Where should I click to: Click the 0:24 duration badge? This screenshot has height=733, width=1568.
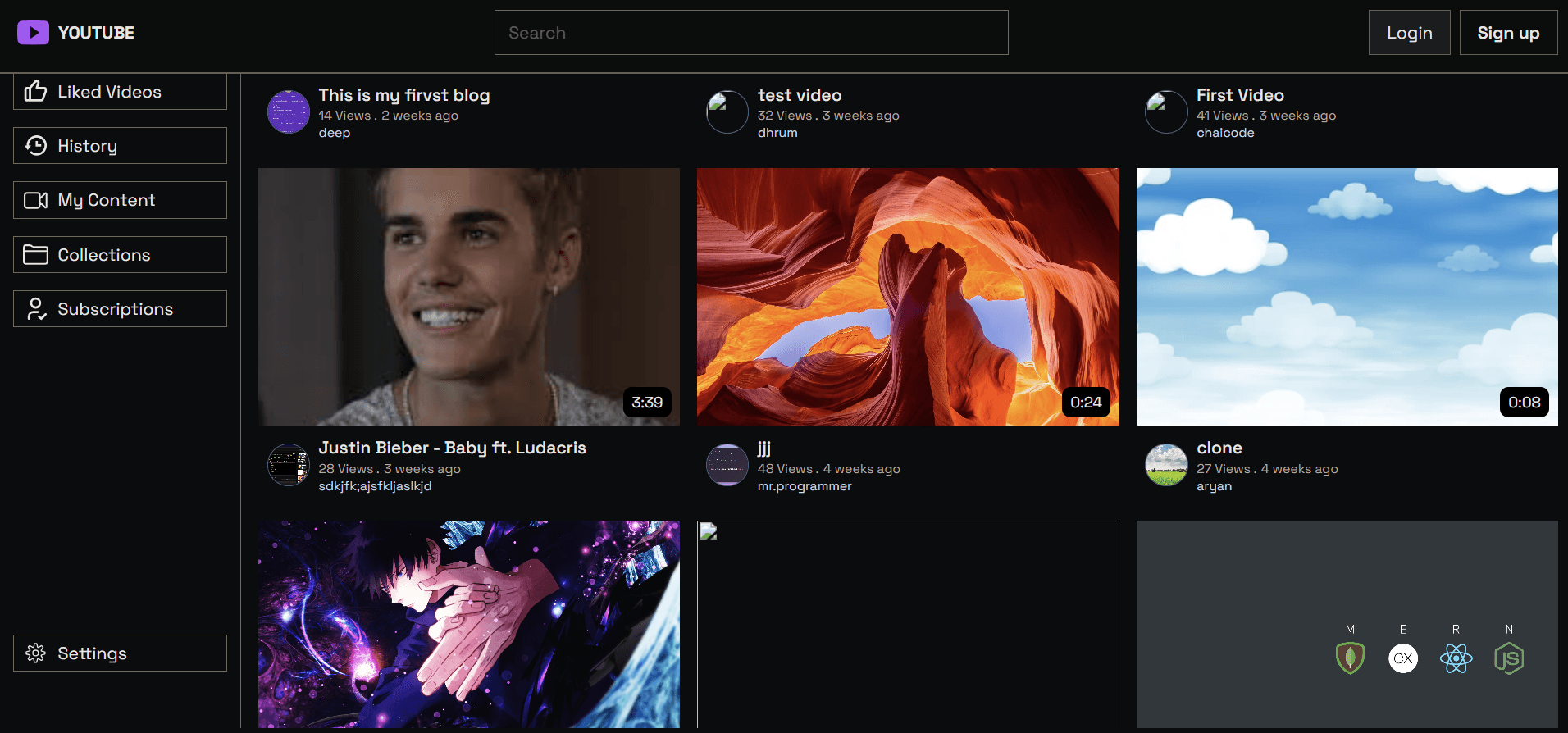(x=1086, y=403)
